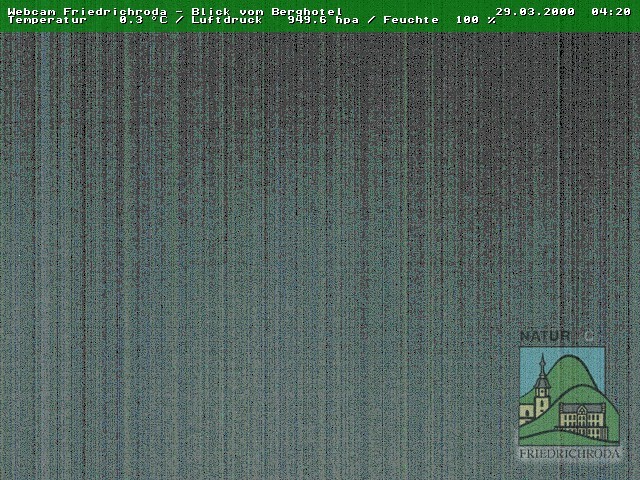640x480 pixels.
Task: Click the 'Temperatur 0.3 °C' reading
Action: click(x=88, y=20)
